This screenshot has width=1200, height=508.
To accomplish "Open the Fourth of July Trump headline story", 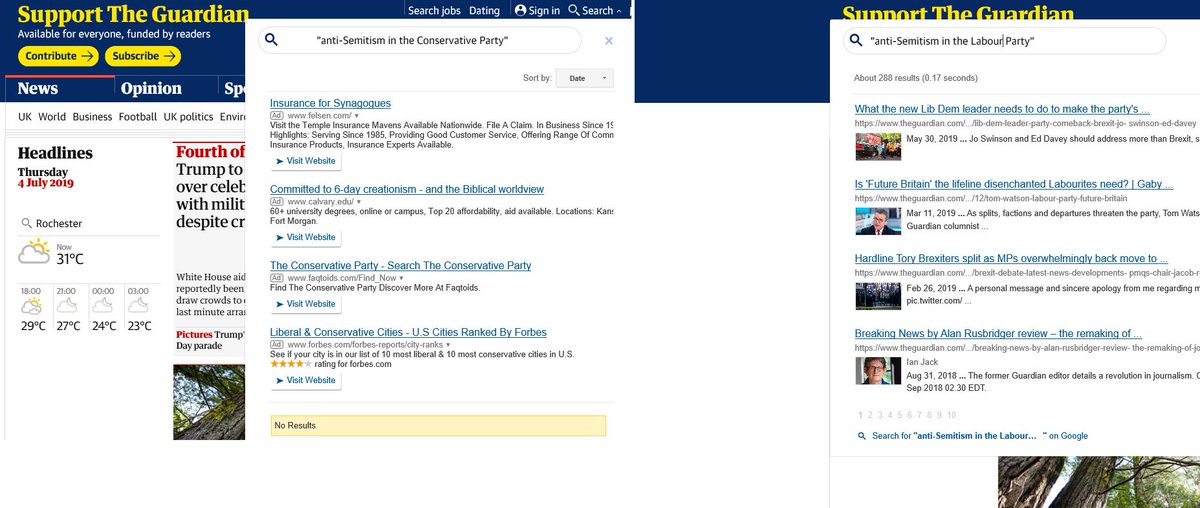I will (210, 186).
